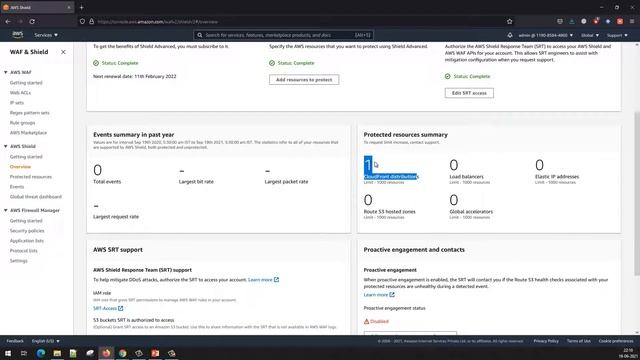The width and height of the screenshot is (640, 360).
Task: Click Add resources to protect button
Action: pyautogui.click(x=304, y=80)
